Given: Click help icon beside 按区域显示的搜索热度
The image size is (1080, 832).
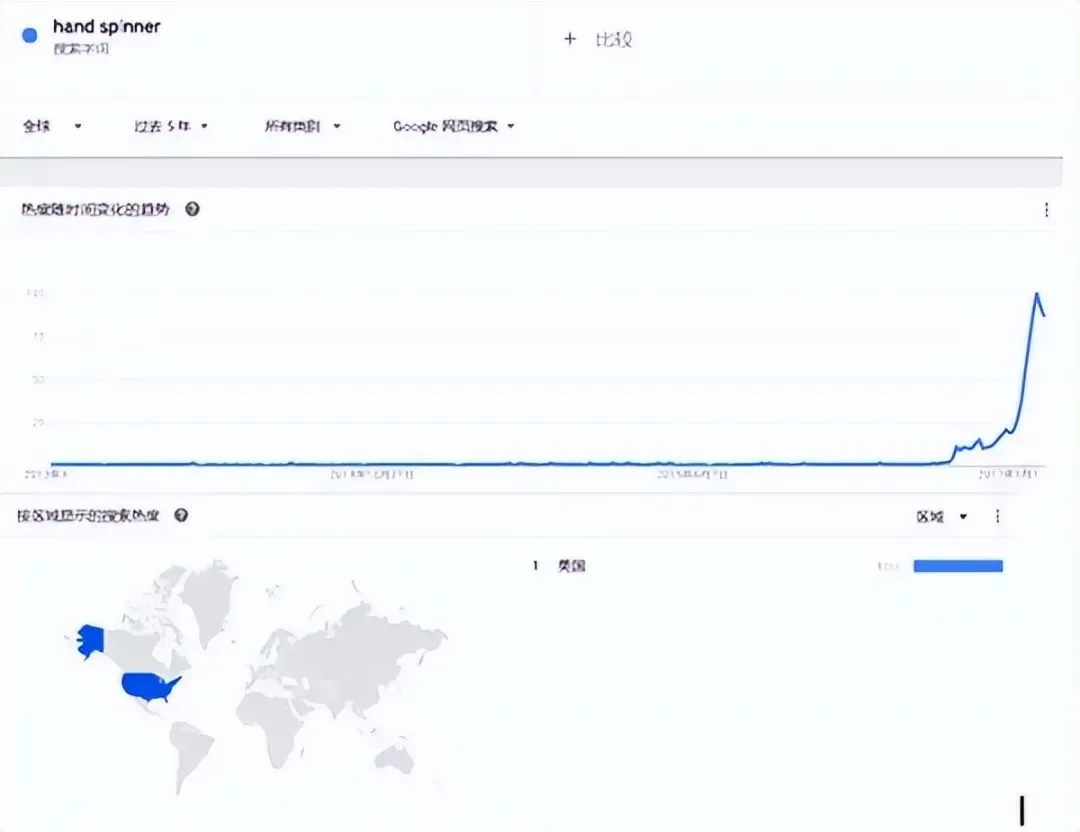Looking at the screenshot, I should [181, 515].
